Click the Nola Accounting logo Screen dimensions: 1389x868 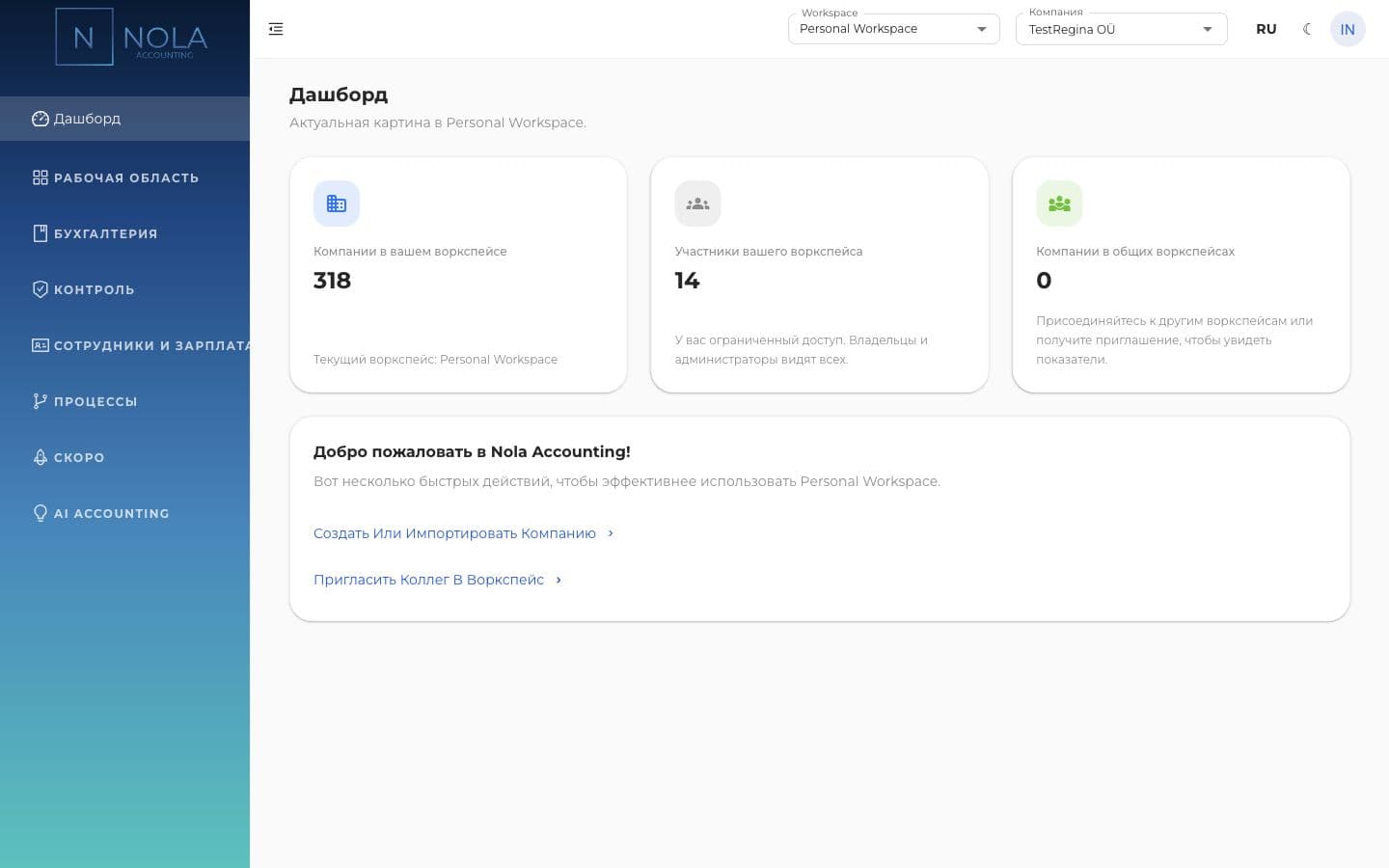click(132, 37)
